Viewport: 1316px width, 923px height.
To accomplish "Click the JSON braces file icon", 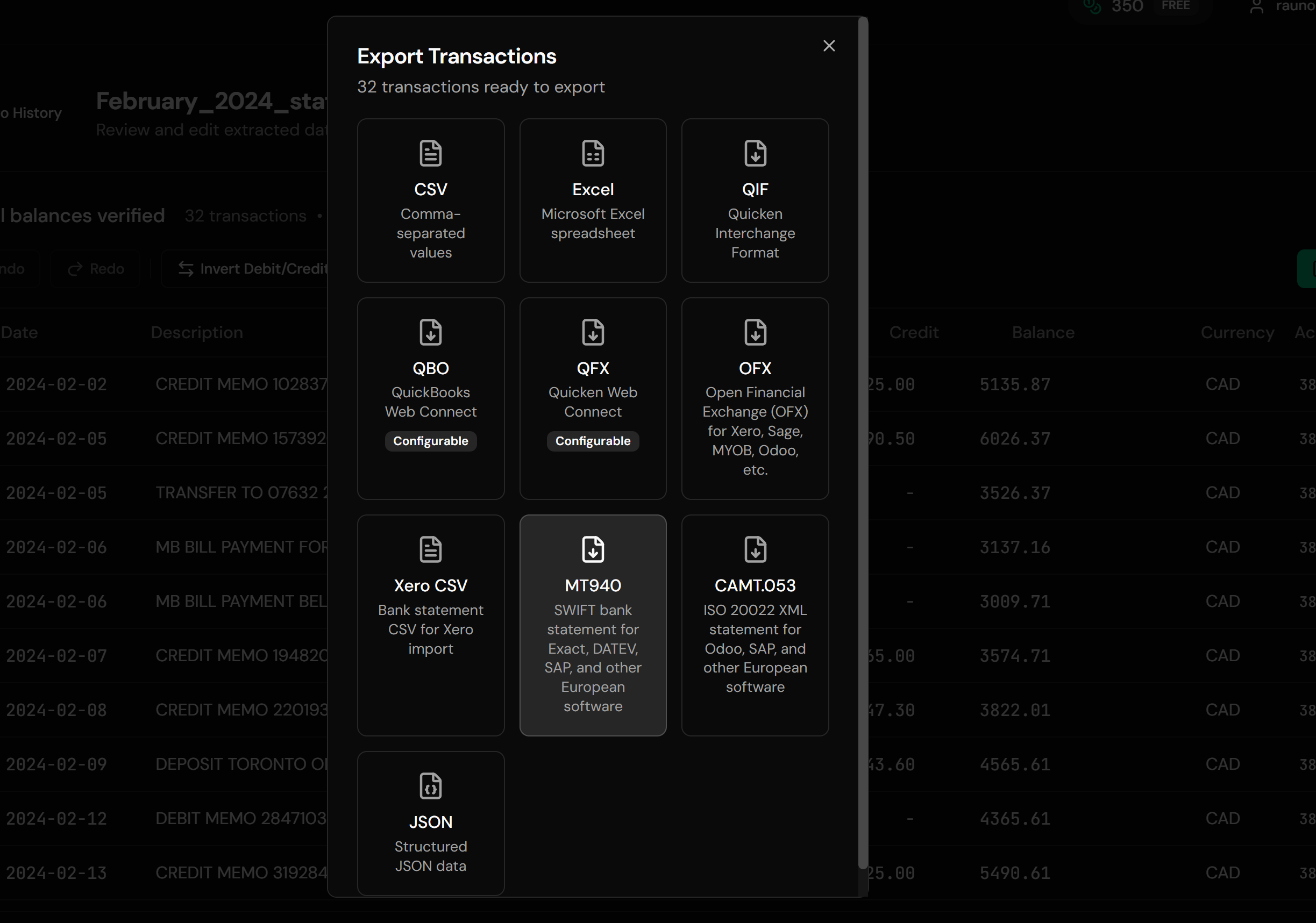I will click(x=430, y=785).
